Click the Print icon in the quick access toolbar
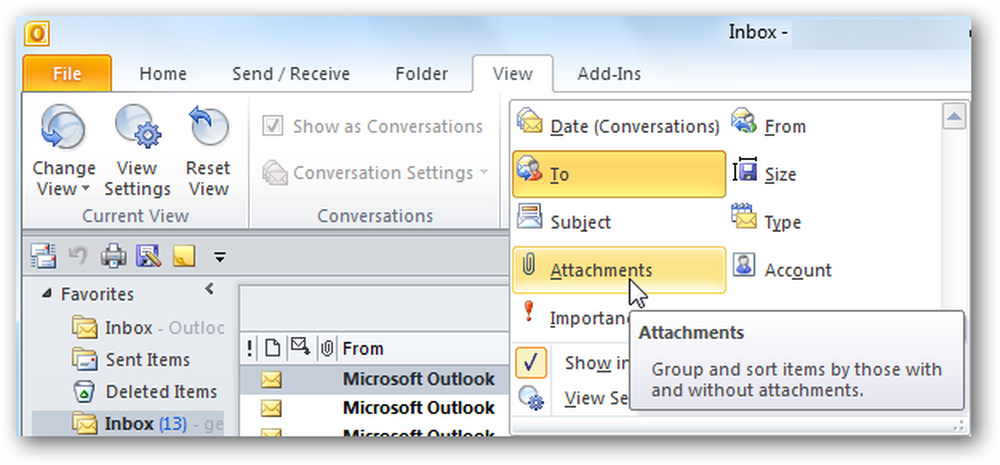 pos(114,256)
